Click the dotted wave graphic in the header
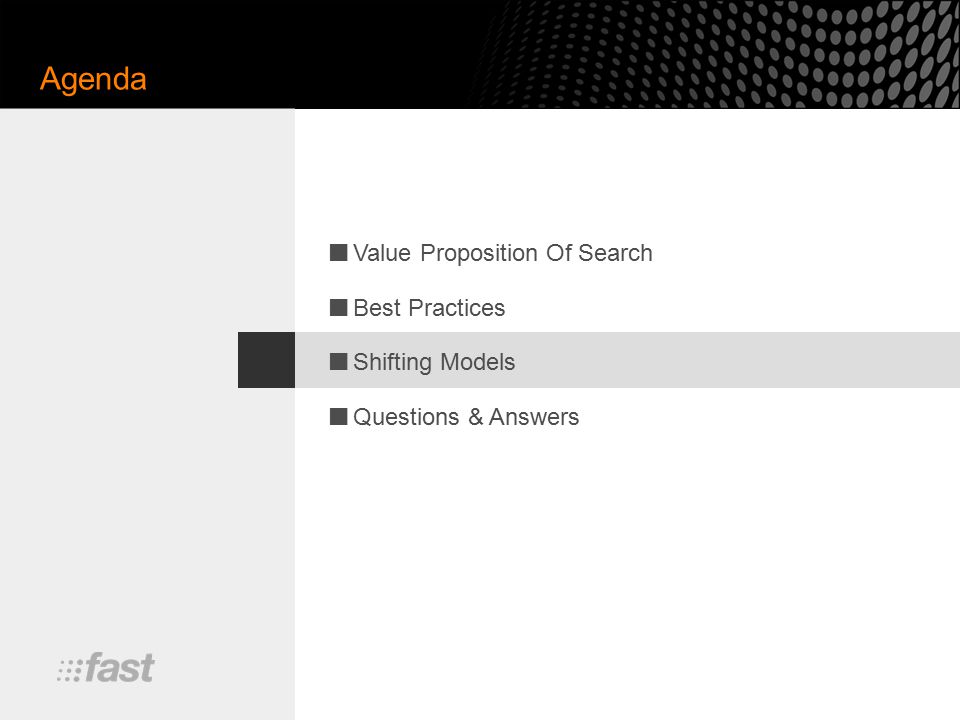Screen dimensions: 960x720 click(x=713, y=54)
